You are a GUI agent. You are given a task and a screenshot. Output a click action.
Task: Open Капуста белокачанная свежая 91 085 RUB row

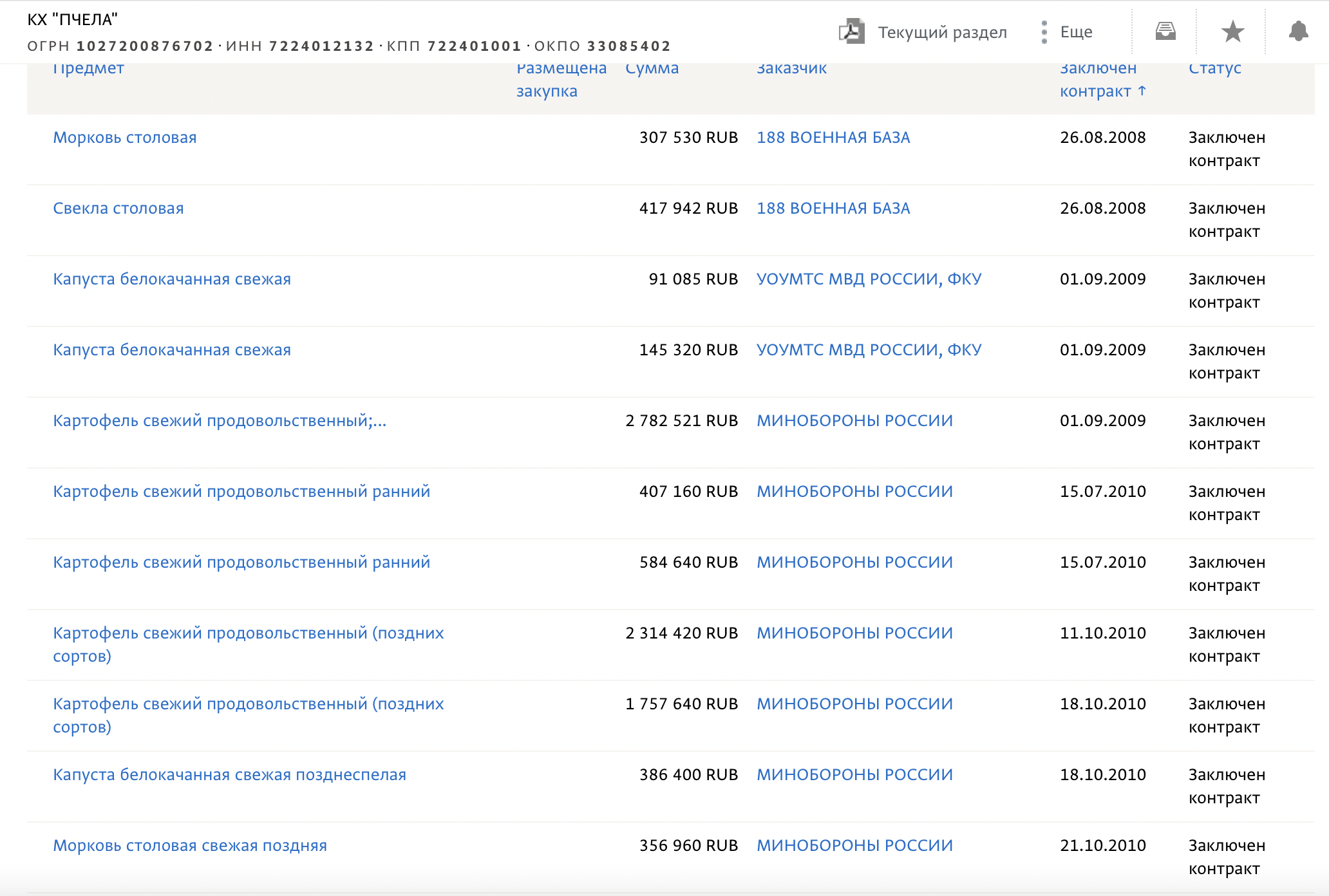click(172, 279)
